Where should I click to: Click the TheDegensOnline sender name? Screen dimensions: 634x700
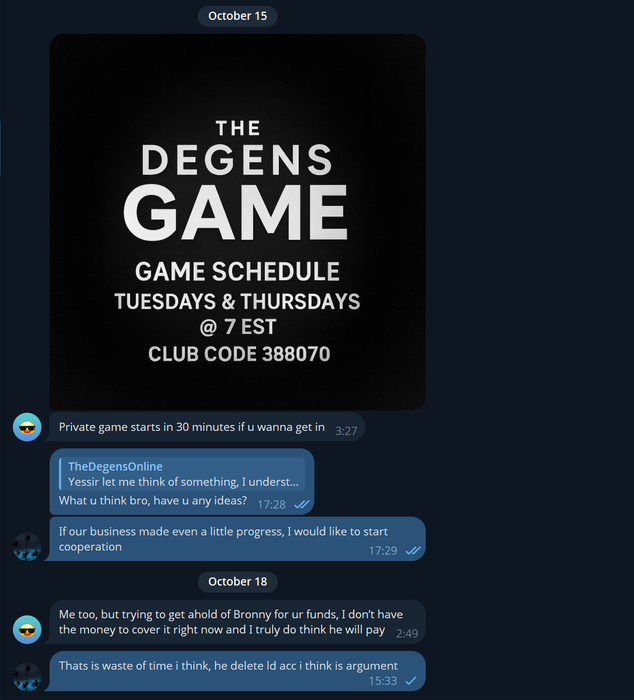click(x=115, y=467)
